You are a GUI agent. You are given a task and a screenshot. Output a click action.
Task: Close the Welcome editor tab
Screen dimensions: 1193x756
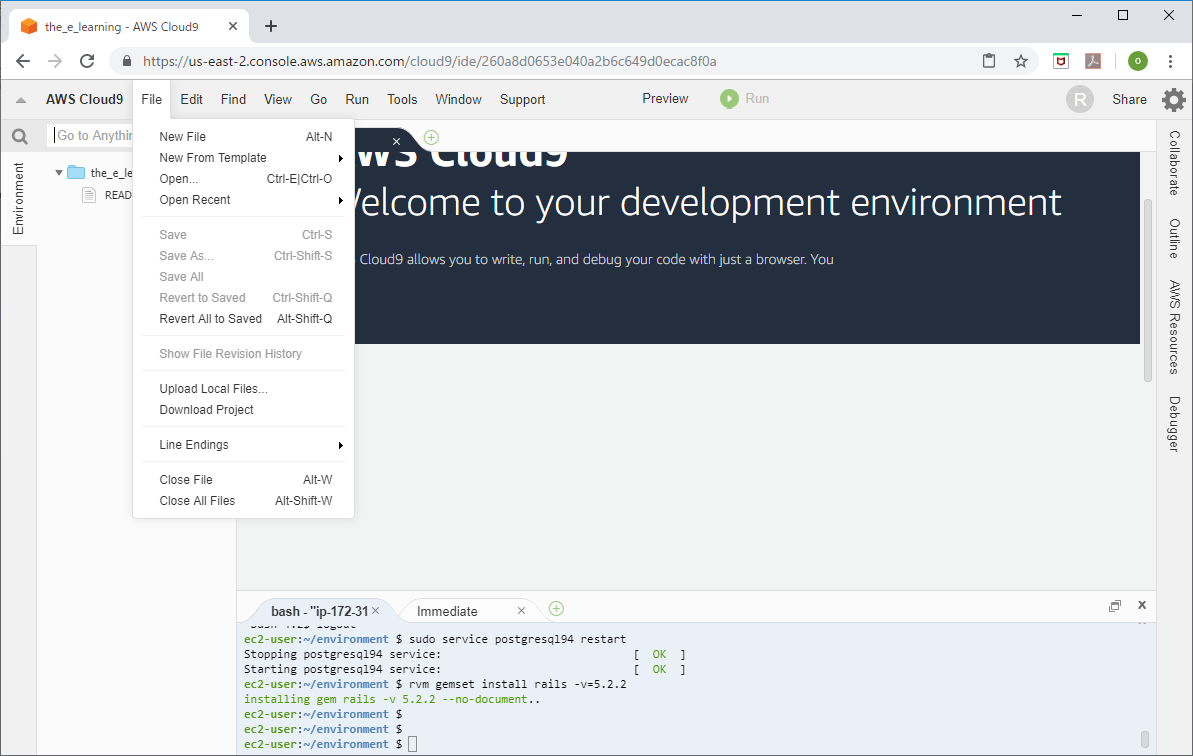click(x=396, y=141)
